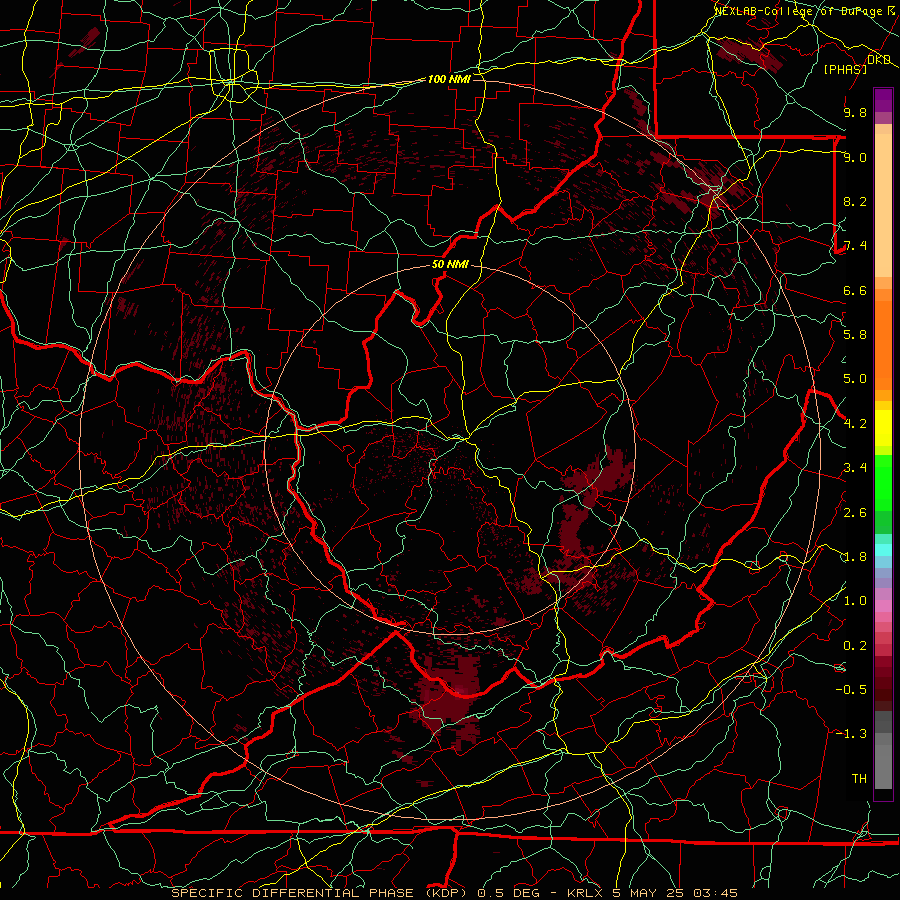
Task: Click the "[PHAS]" label above the color scale
Action: coord(845,69)
